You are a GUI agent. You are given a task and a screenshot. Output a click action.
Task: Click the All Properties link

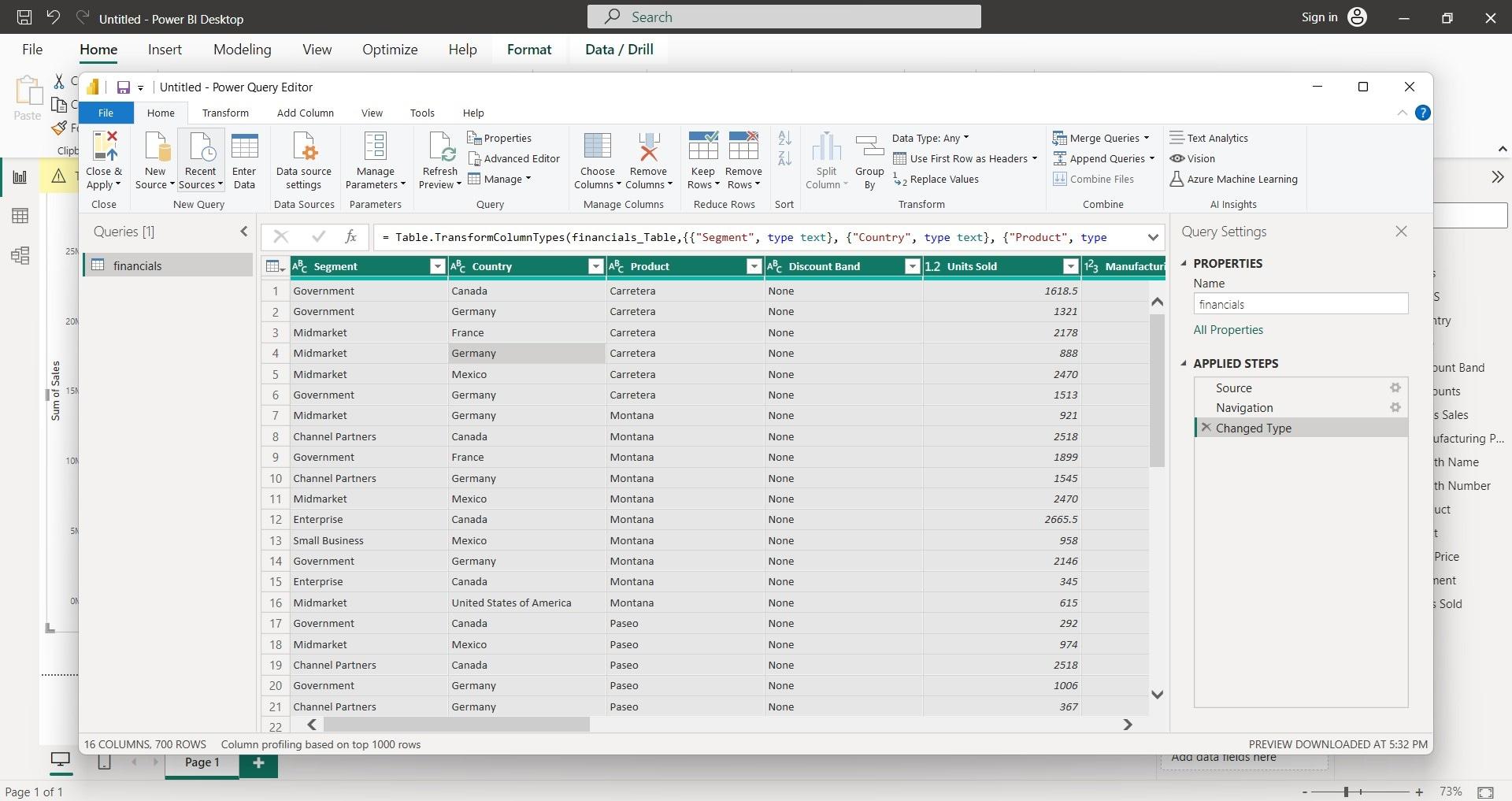1228,329
